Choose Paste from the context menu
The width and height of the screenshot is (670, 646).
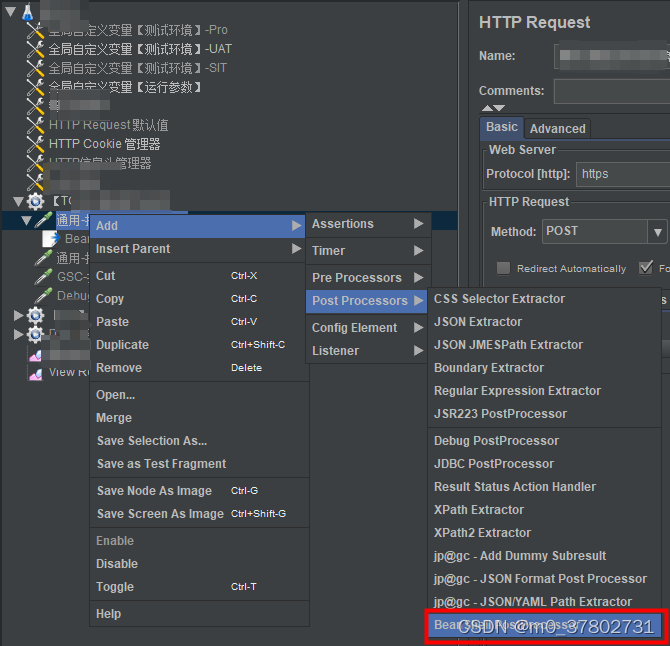click(197, 322)
